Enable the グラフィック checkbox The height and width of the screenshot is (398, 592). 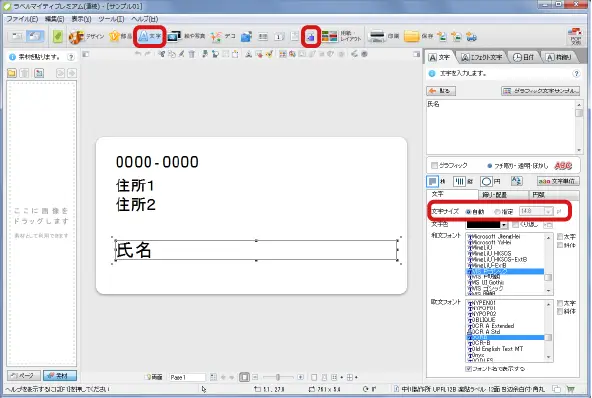435,165
